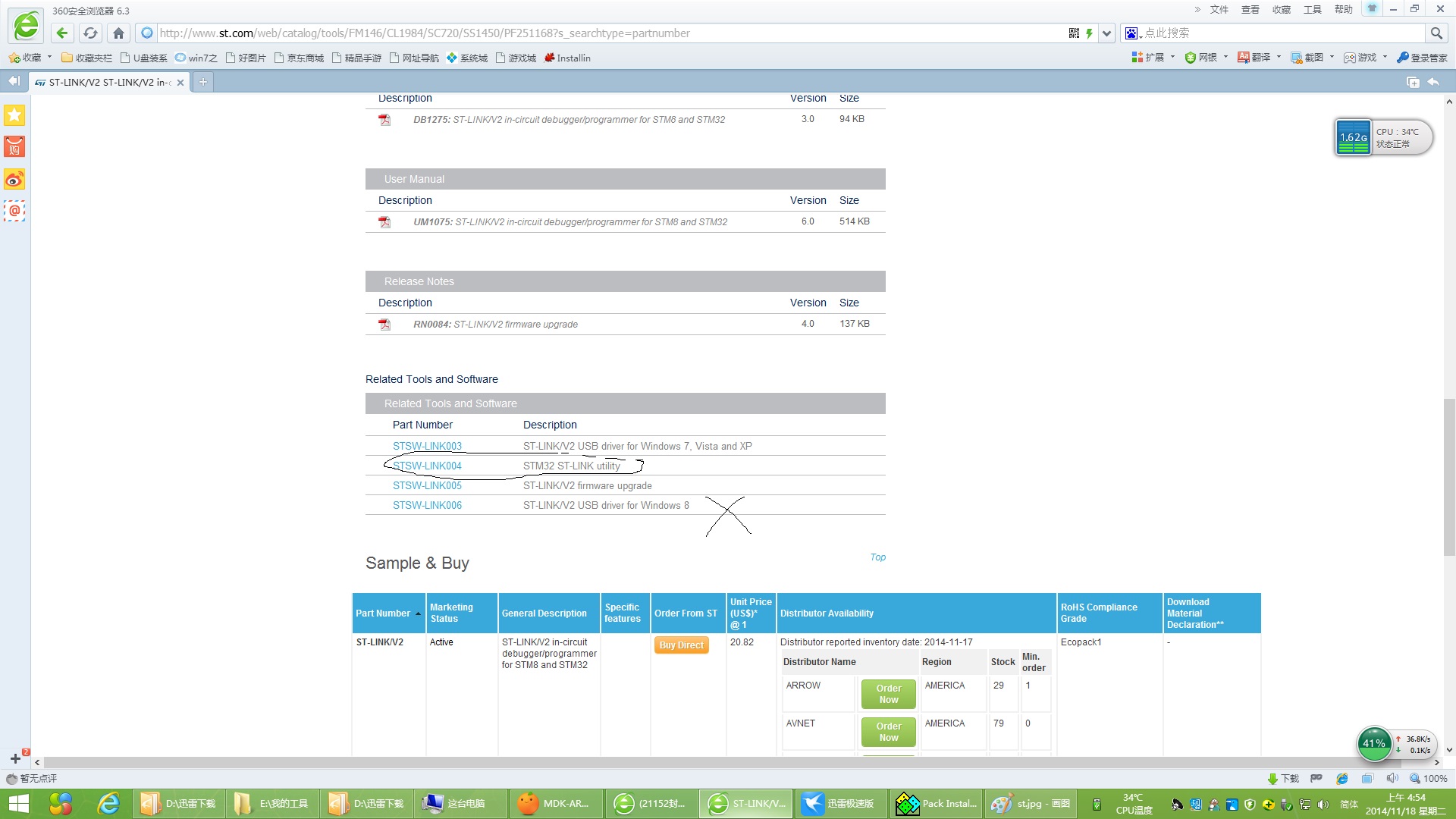This screenshot has height=819, width=1456.
Task: Click the red shopping sidebar icon
Action: point(14,146)
